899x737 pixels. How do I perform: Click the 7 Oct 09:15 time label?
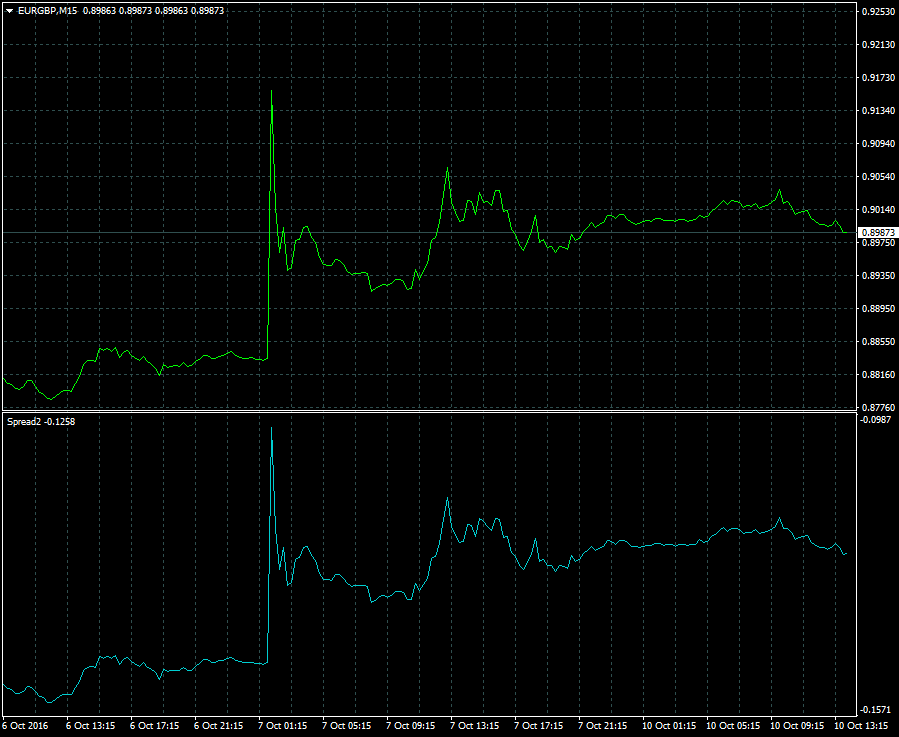point(412,726)
